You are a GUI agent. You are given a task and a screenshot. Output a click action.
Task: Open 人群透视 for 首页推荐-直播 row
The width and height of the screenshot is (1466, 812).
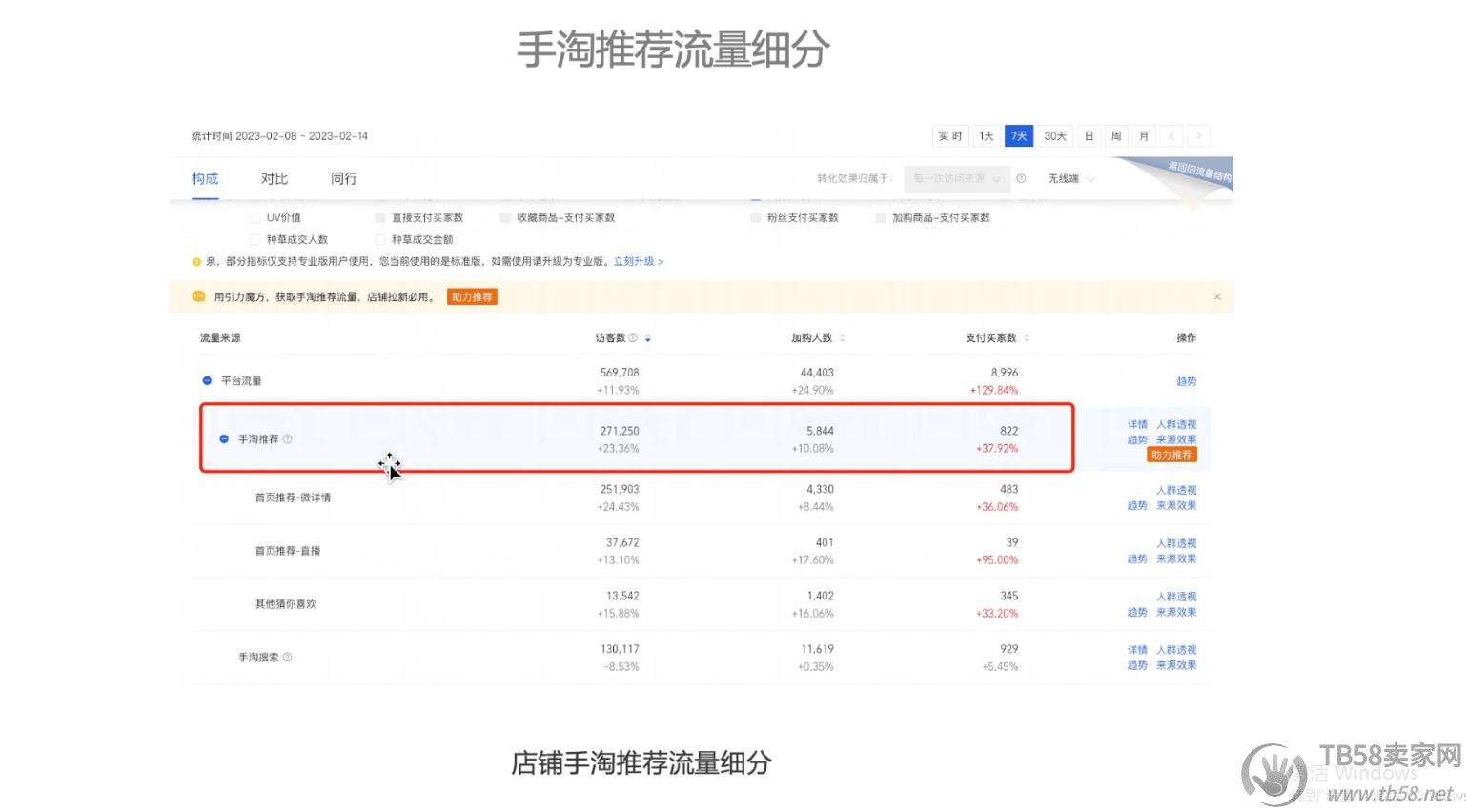(x=1176, y=544)
